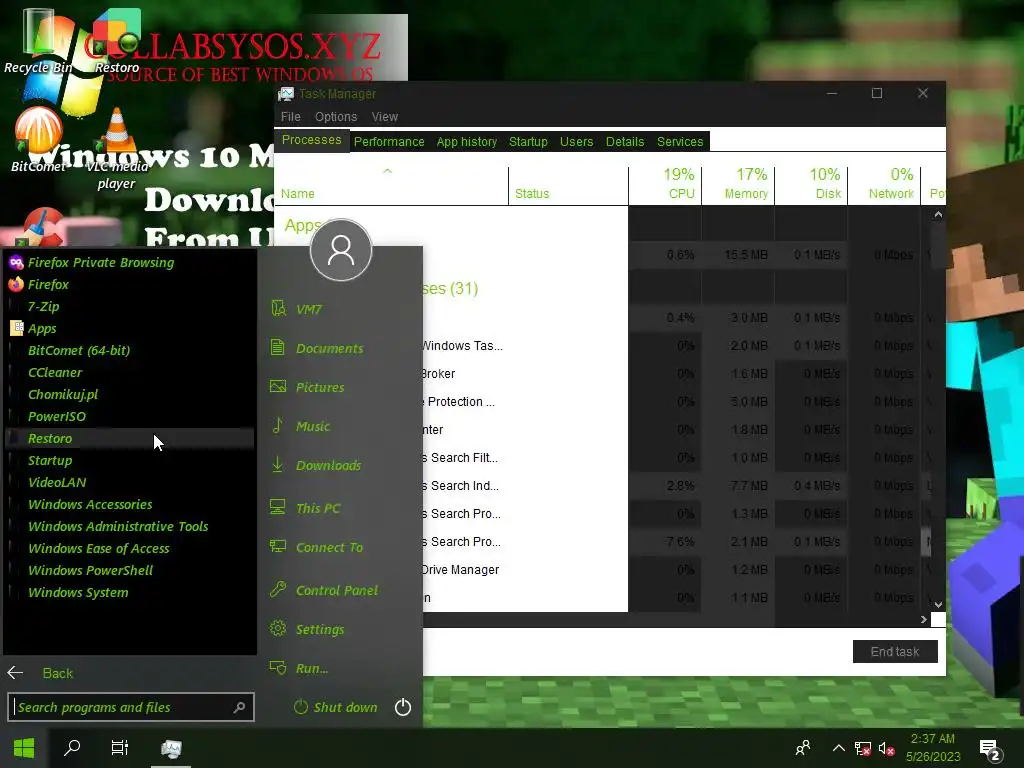Open the Run... dialog
Screen dimensions: 1024x768
pyautogui.click(x=300, y=668)
